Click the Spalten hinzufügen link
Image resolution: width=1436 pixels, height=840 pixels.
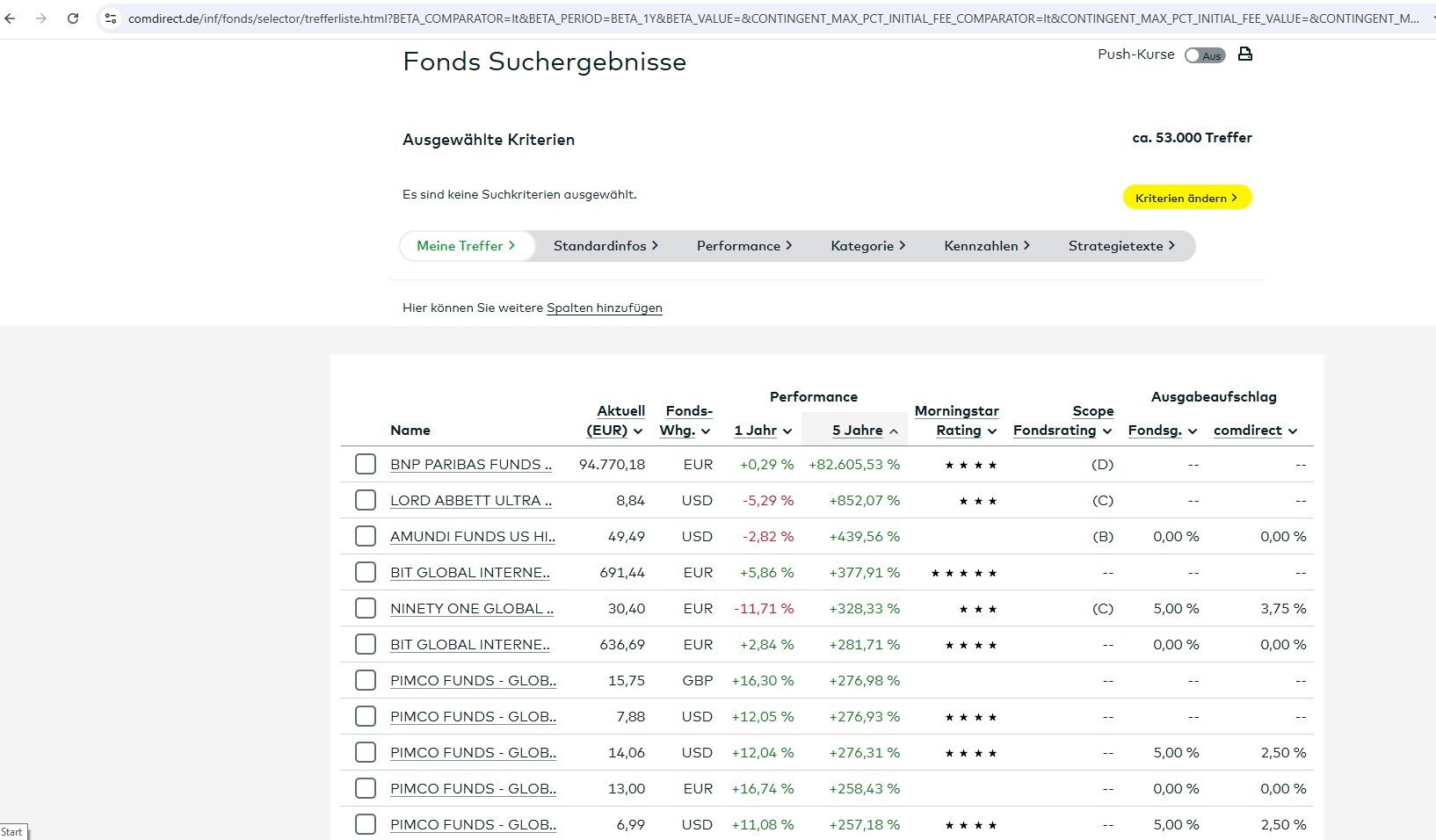click(604, 308)
